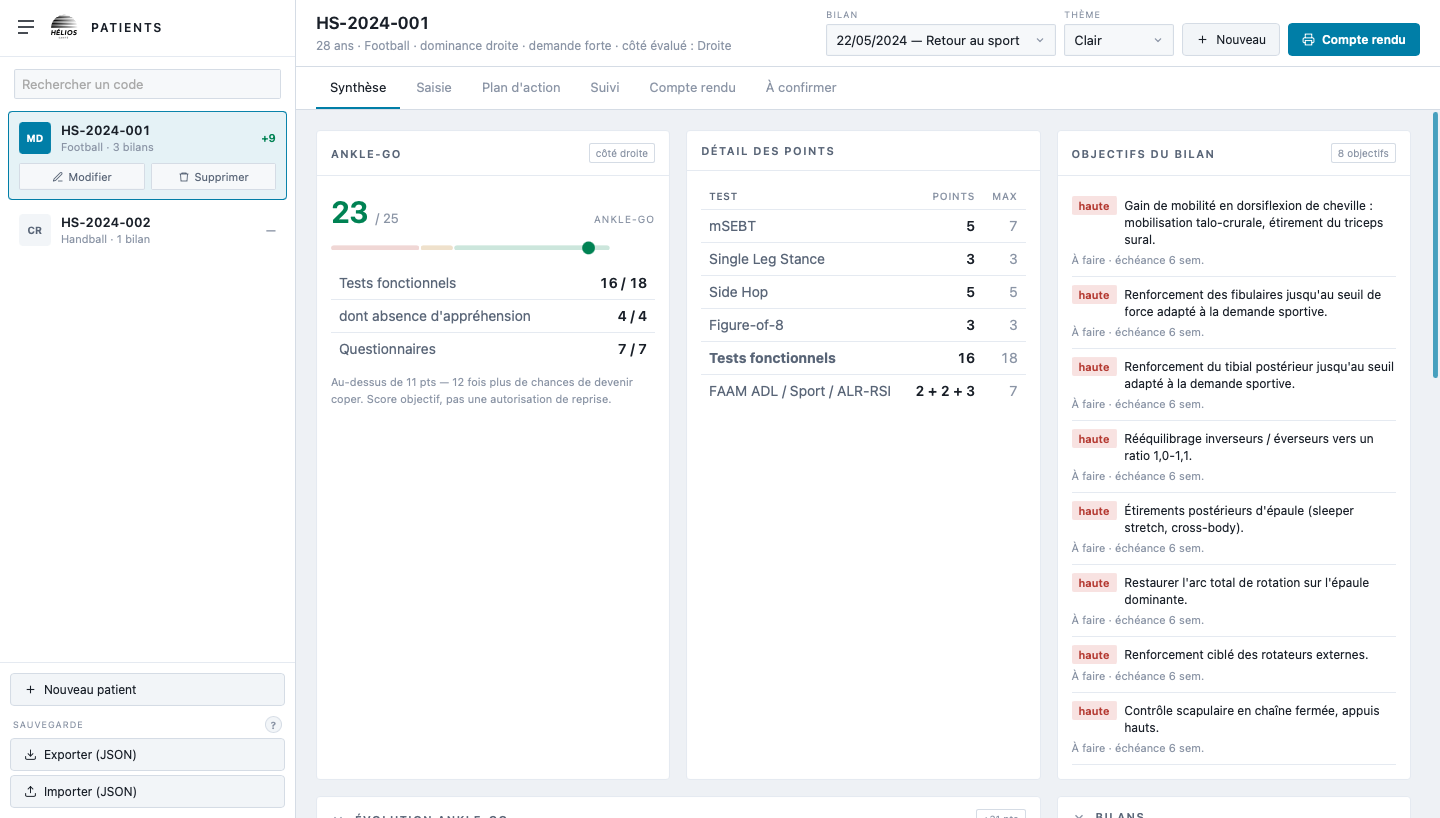This screenshot has height=818, width=1440.
Task: Focus the Rechercher un code search field
Action: click(147, 84)
